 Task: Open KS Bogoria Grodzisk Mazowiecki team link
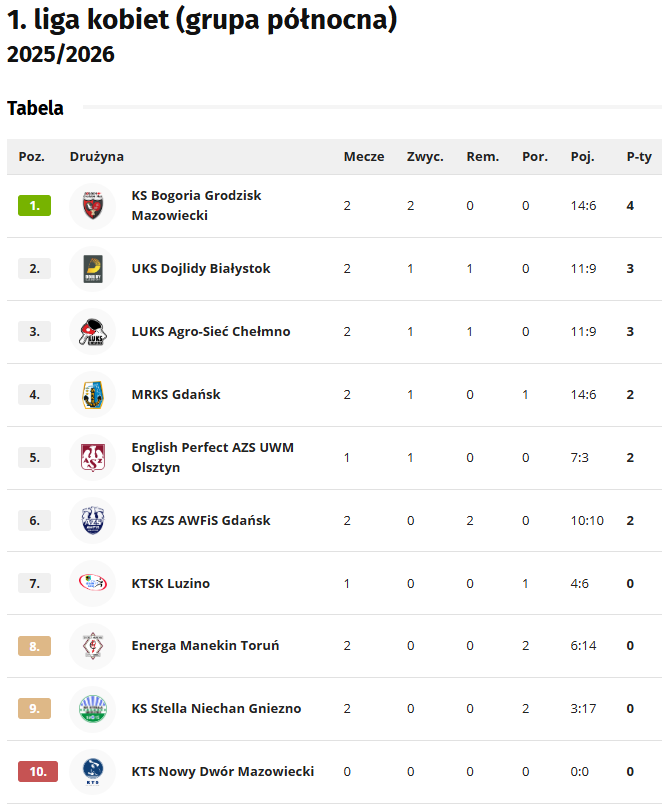(196, 205)
